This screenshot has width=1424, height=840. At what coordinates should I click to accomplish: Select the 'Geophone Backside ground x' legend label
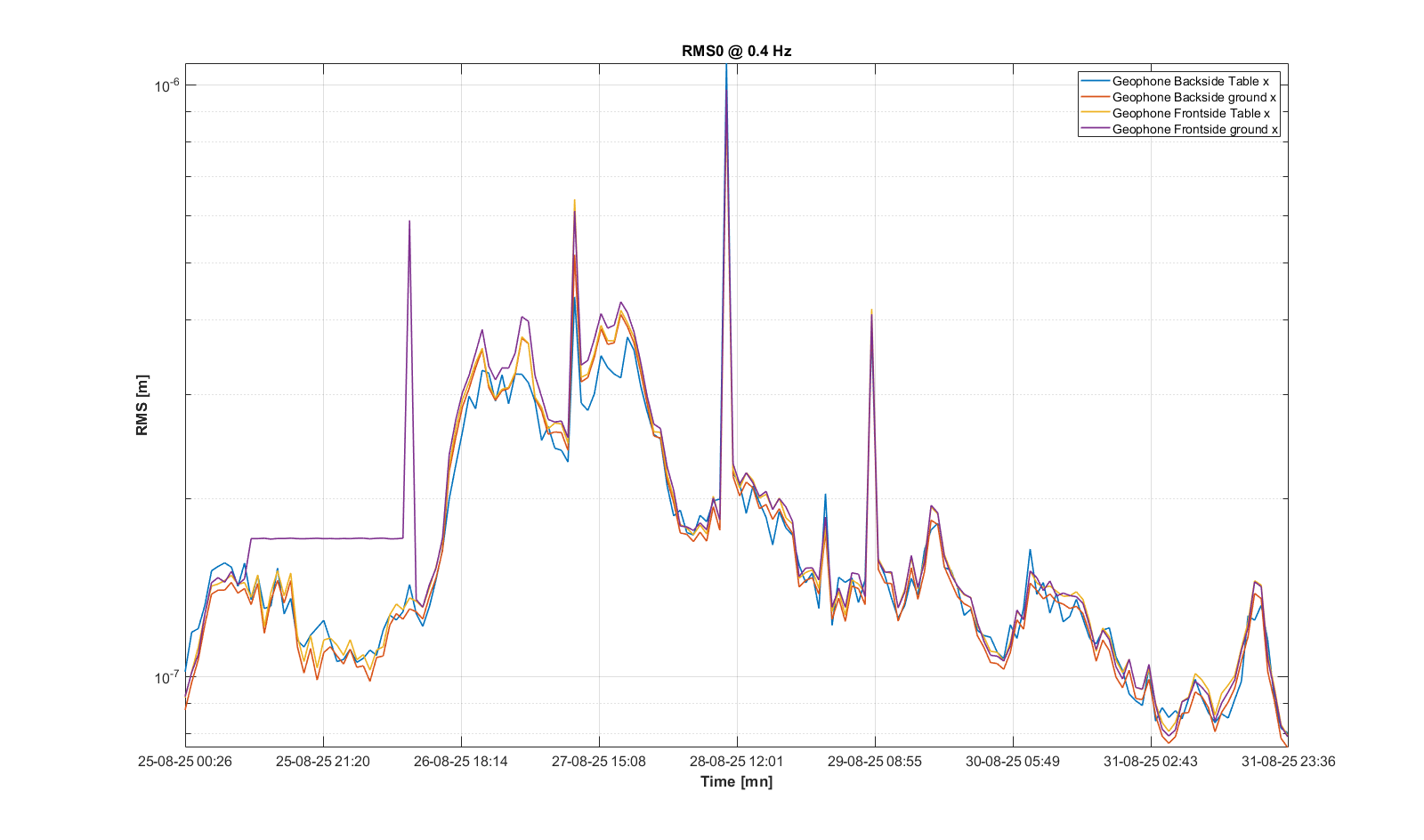click(1193, 97)
